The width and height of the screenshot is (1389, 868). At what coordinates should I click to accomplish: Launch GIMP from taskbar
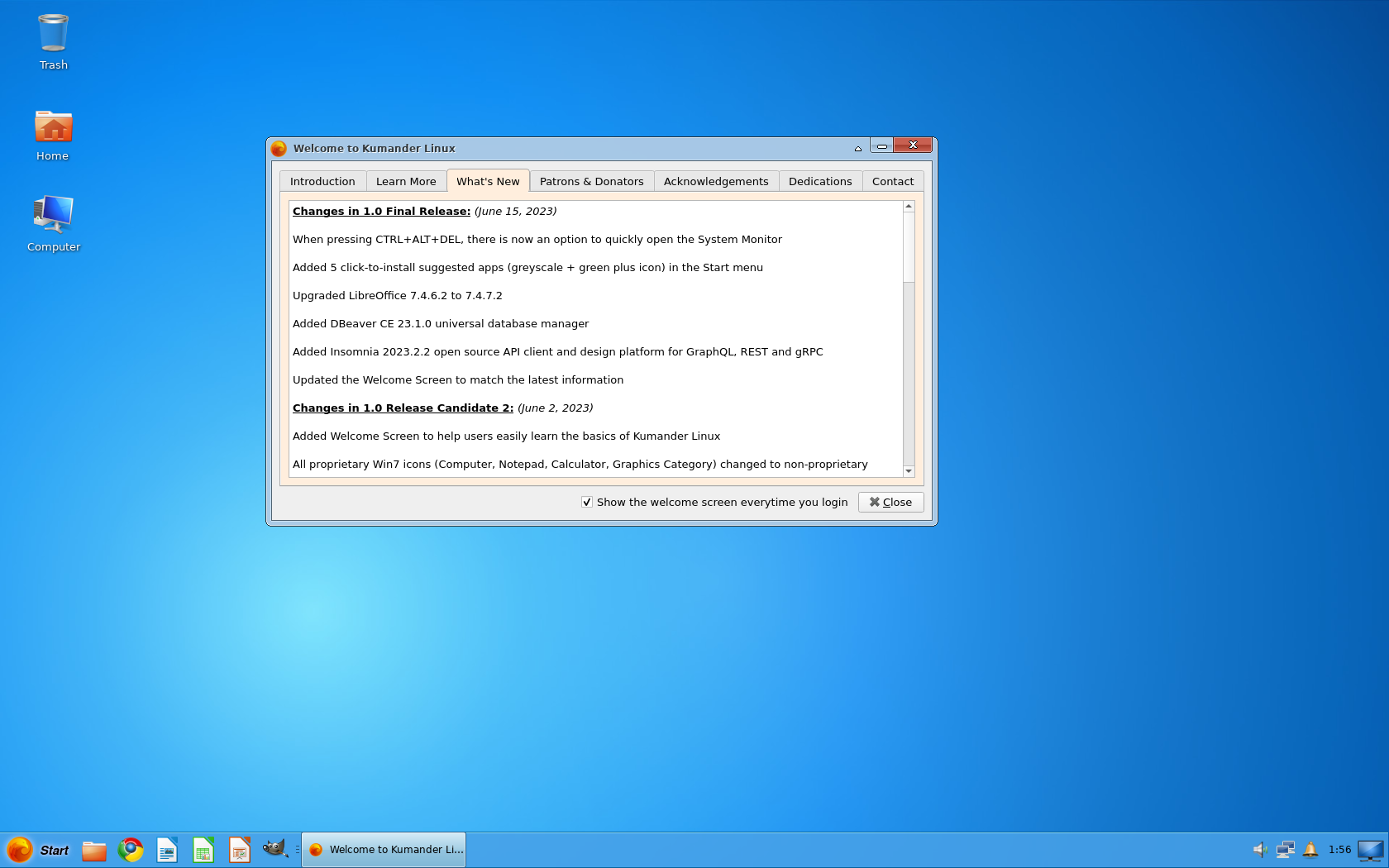(275, 849)
